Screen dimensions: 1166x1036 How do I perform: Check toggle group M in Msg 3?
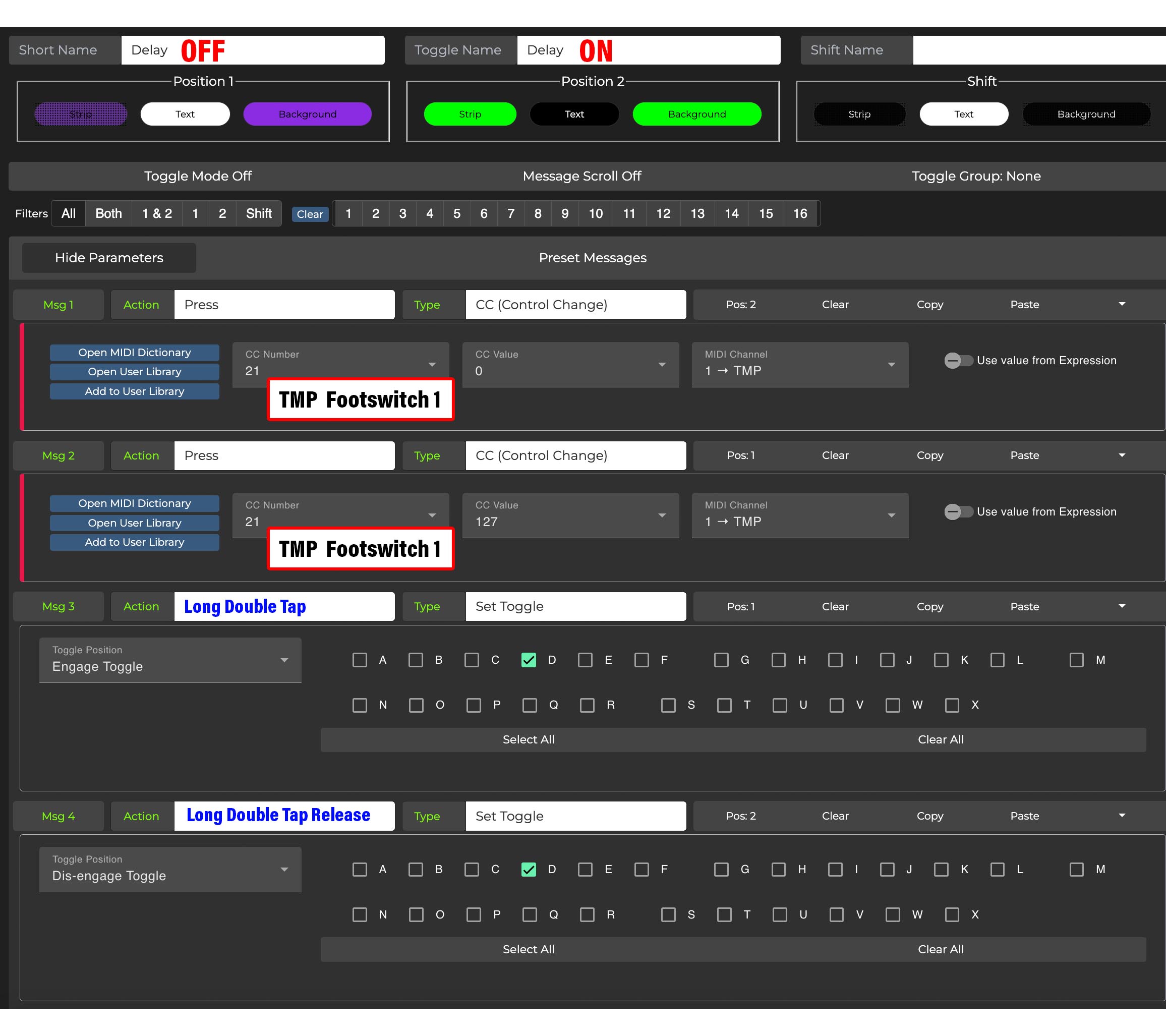pos(1076,660)
